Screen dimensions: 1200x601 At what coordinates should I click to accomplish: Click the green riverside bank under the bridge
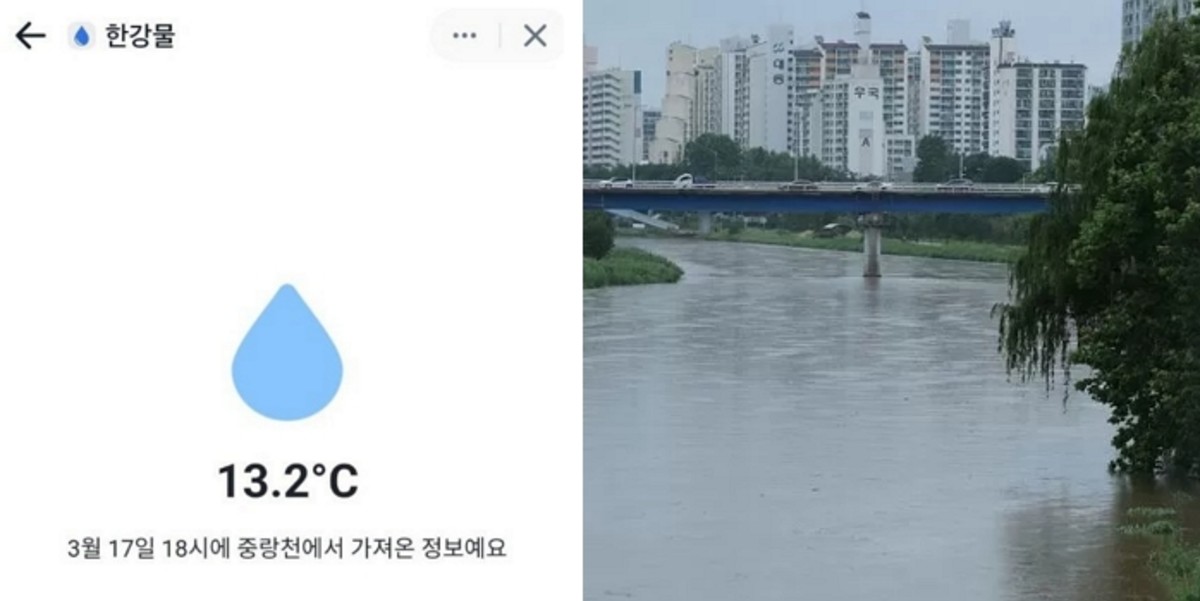(x=880, y=244)
